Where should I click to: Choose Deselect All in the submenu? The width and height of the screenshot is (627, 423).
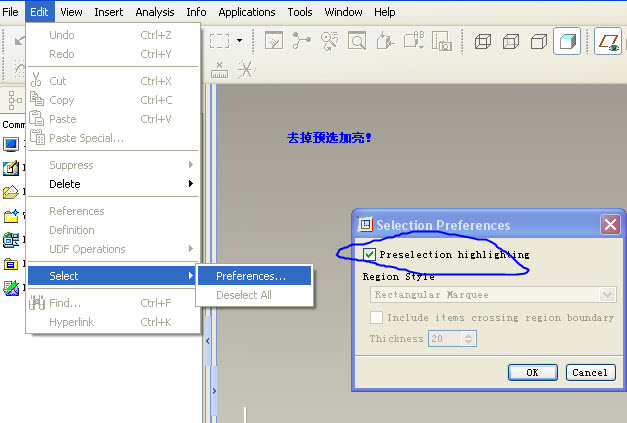click(x=254, y=295)
